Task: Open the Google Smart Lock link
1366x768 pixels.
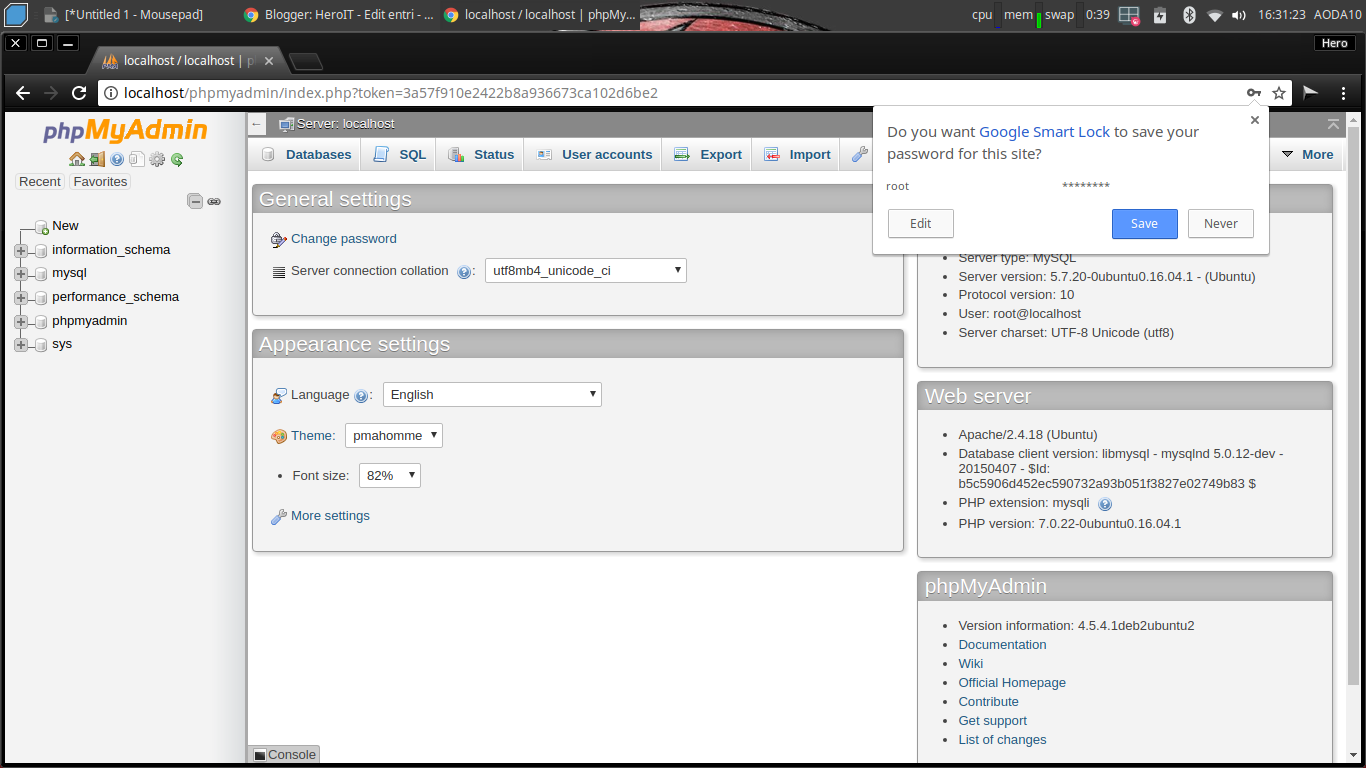Action: pyautogui.click(x=1044, y=132)
